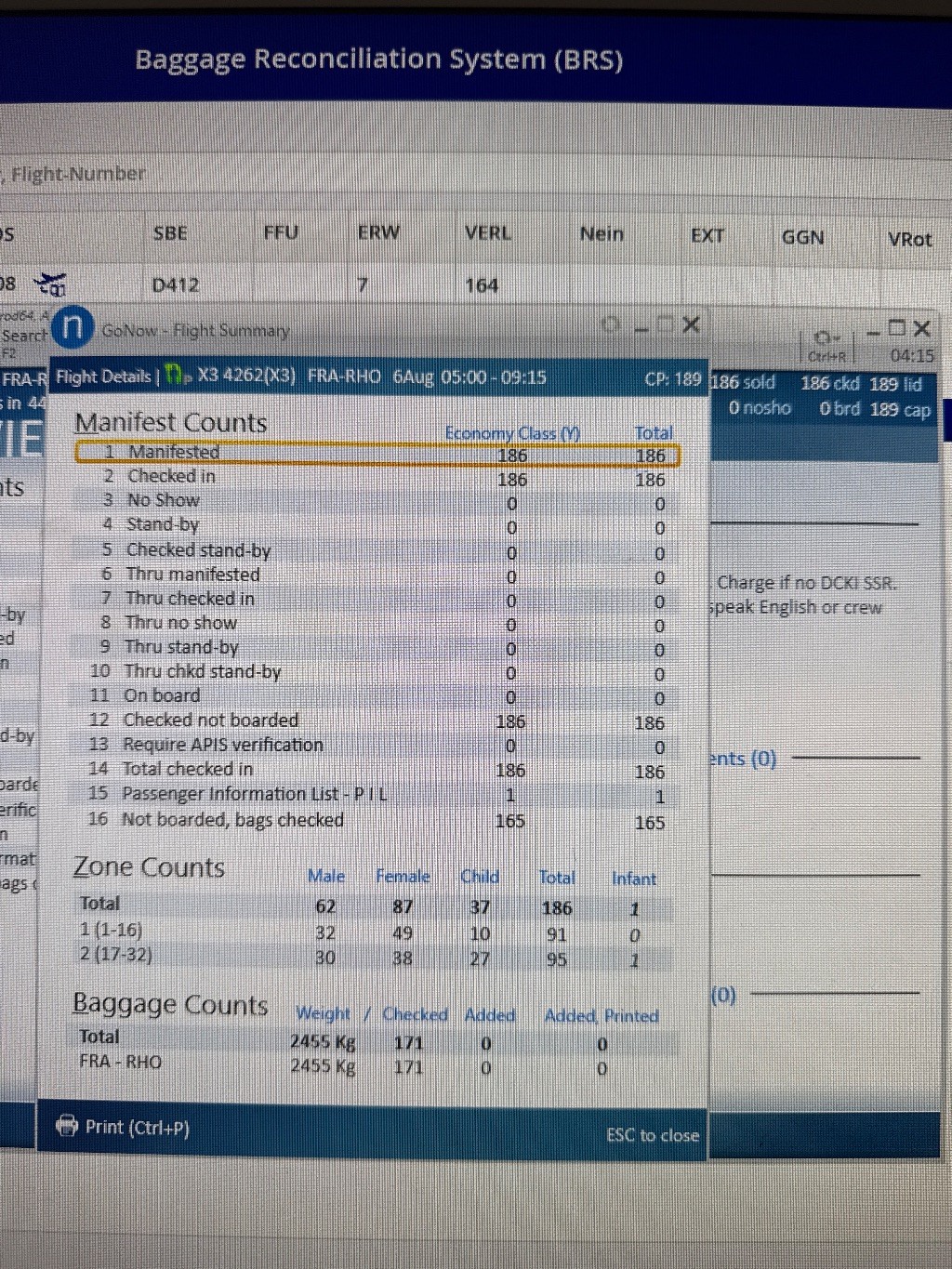Click the GoNow logo icon
Image resolution: width=952 pixels, height=1269 pixels.
coord(73,327)
